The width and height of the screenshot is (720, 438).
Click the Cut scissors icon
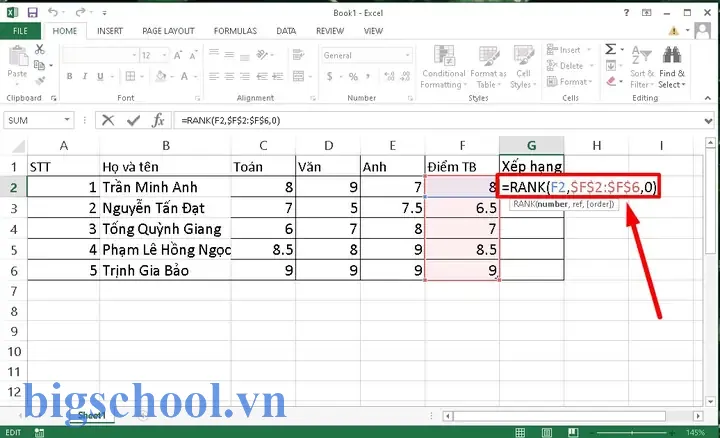pos(39,50)
